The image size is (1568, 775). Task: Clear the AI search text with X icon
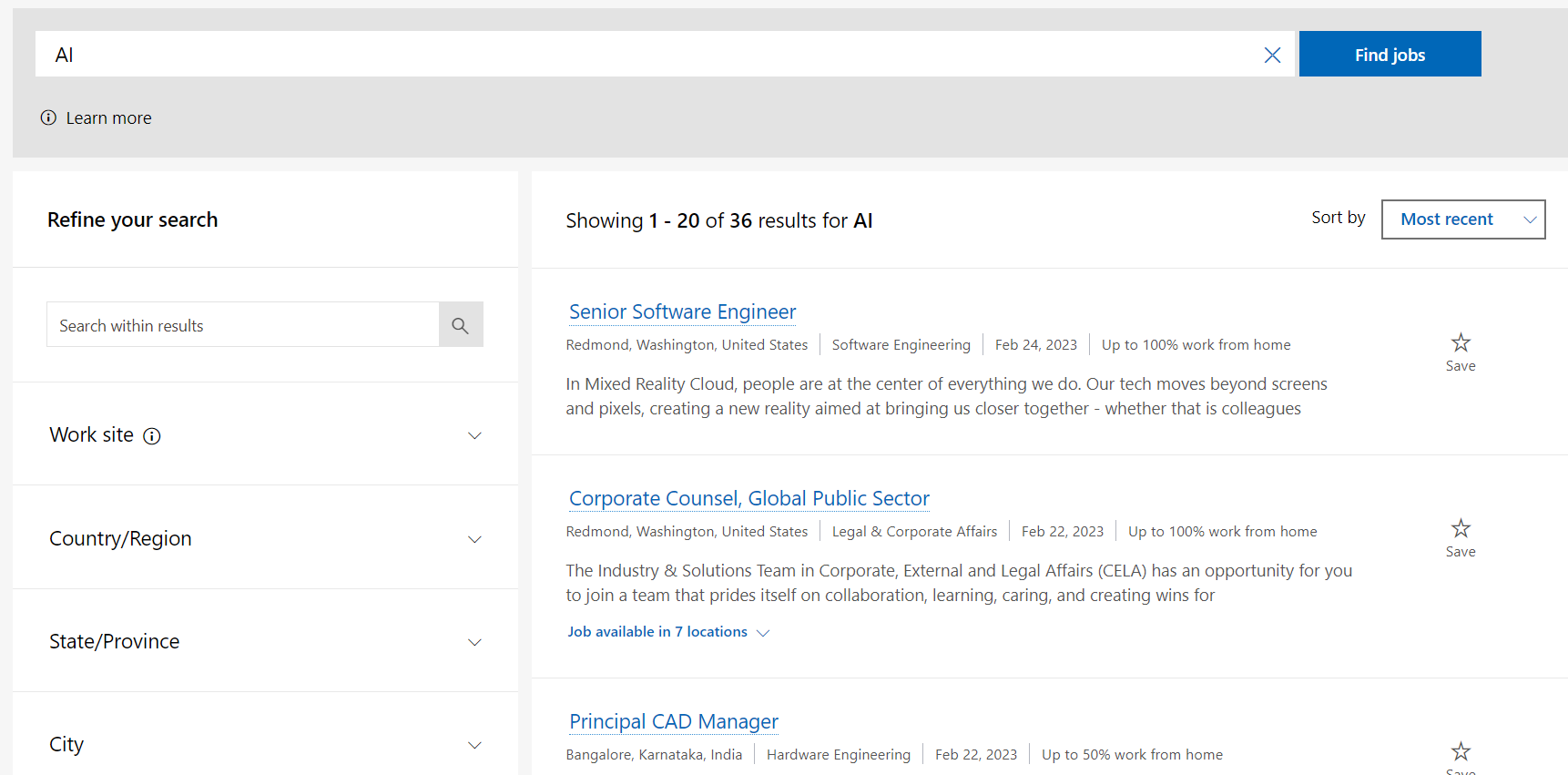tap(1272, 55)
